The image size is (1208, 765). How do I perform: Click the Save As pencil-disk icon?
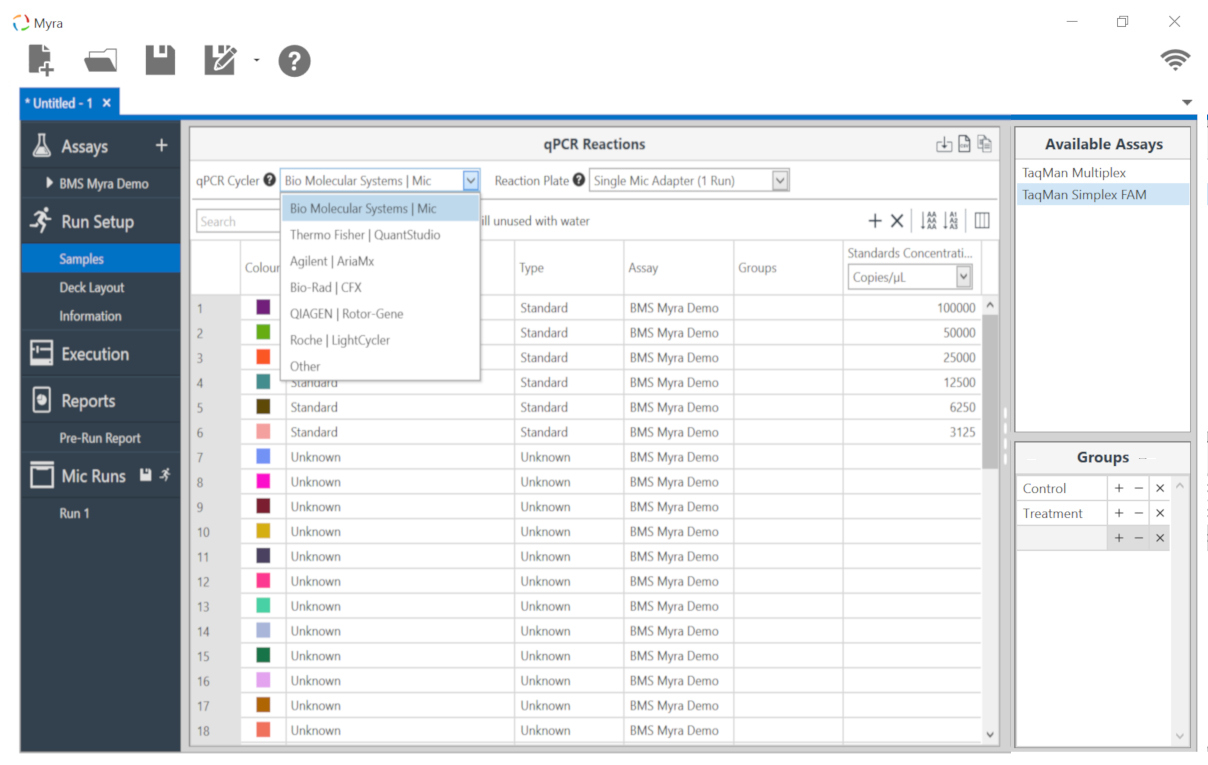click(219, 61)
